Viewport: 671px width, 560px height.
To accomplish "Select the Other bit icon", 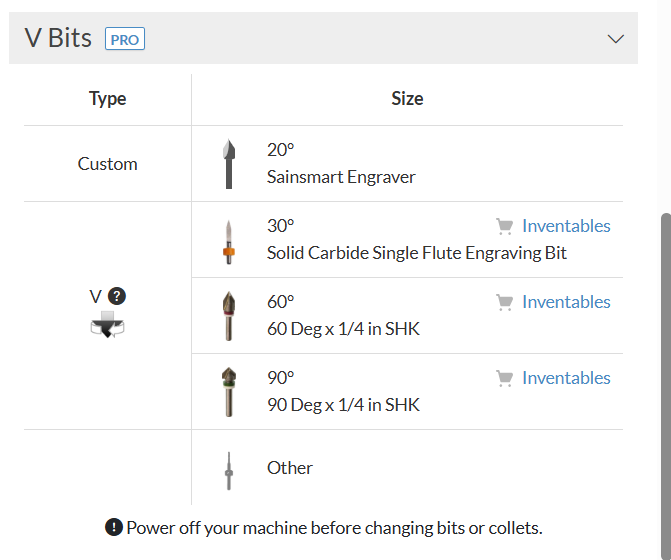I will pyautogui.click(x=229, y=468).
